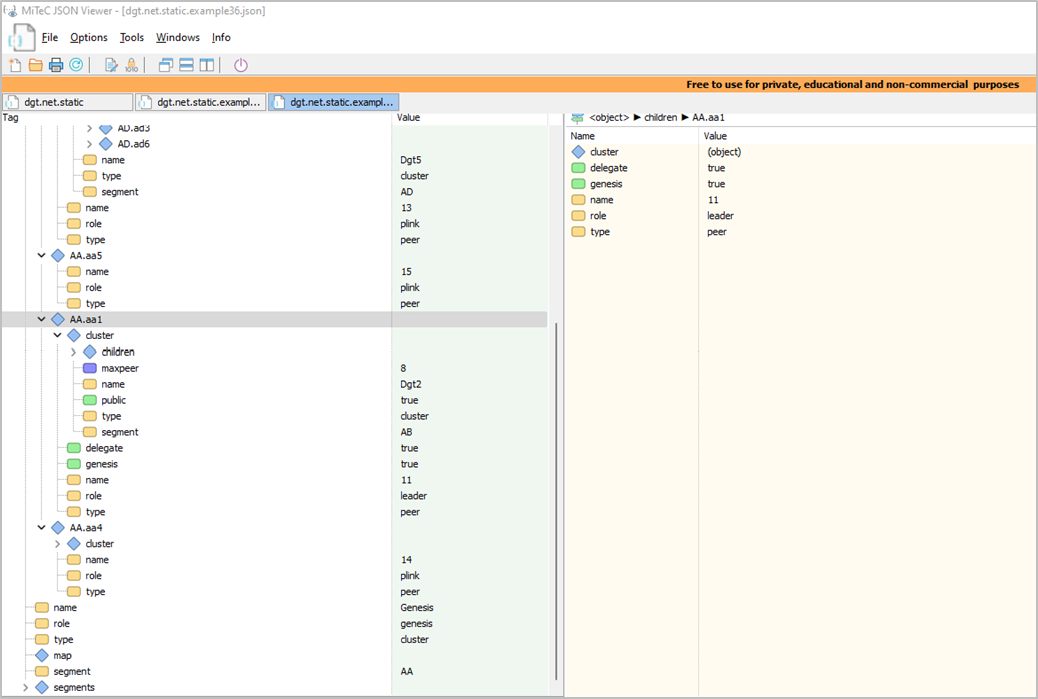Image resolution: width=1038 pixels, height=699 pixels.
Task: Click the role string icon in right pane
Action: (579, 216)
